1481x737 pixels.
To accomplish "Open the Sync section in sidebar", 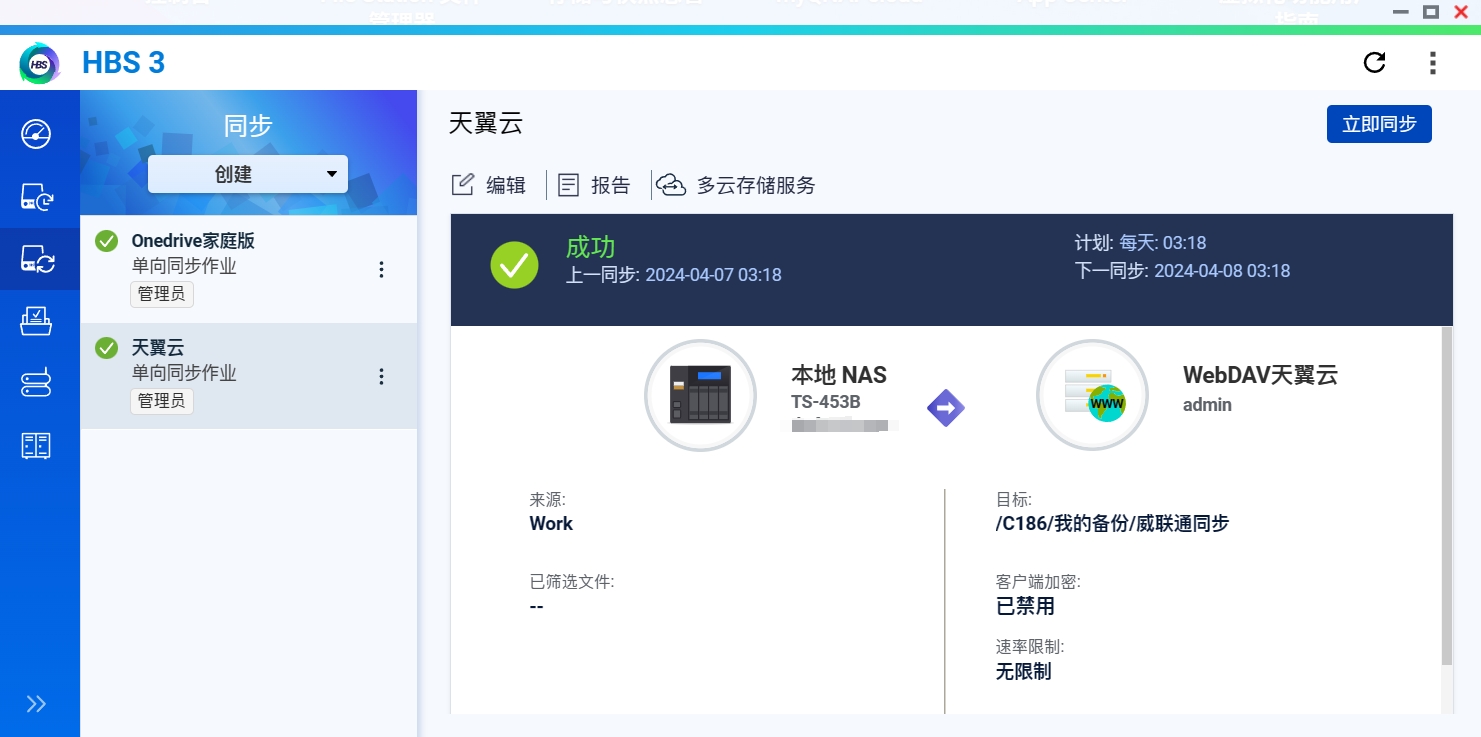I will [37, 260].
